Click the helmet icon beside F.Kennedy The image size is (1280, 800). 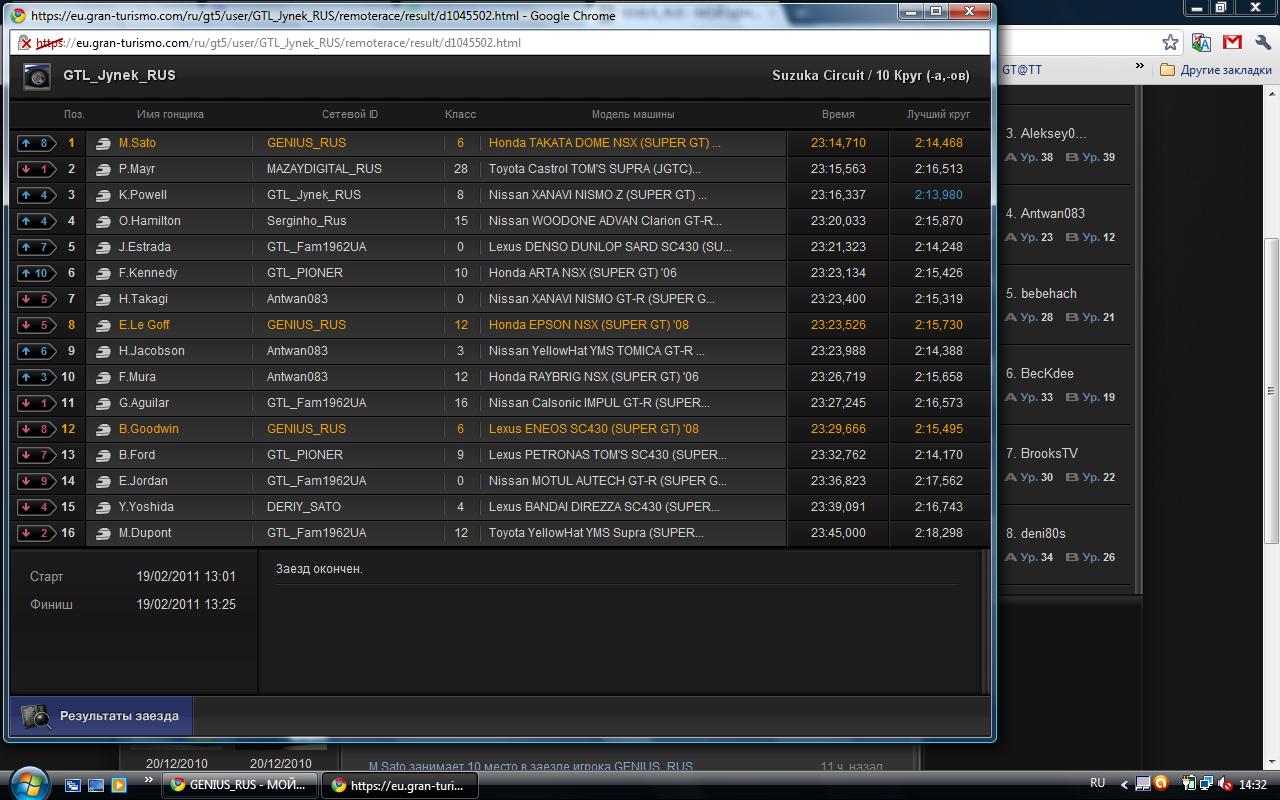(103, 273)
